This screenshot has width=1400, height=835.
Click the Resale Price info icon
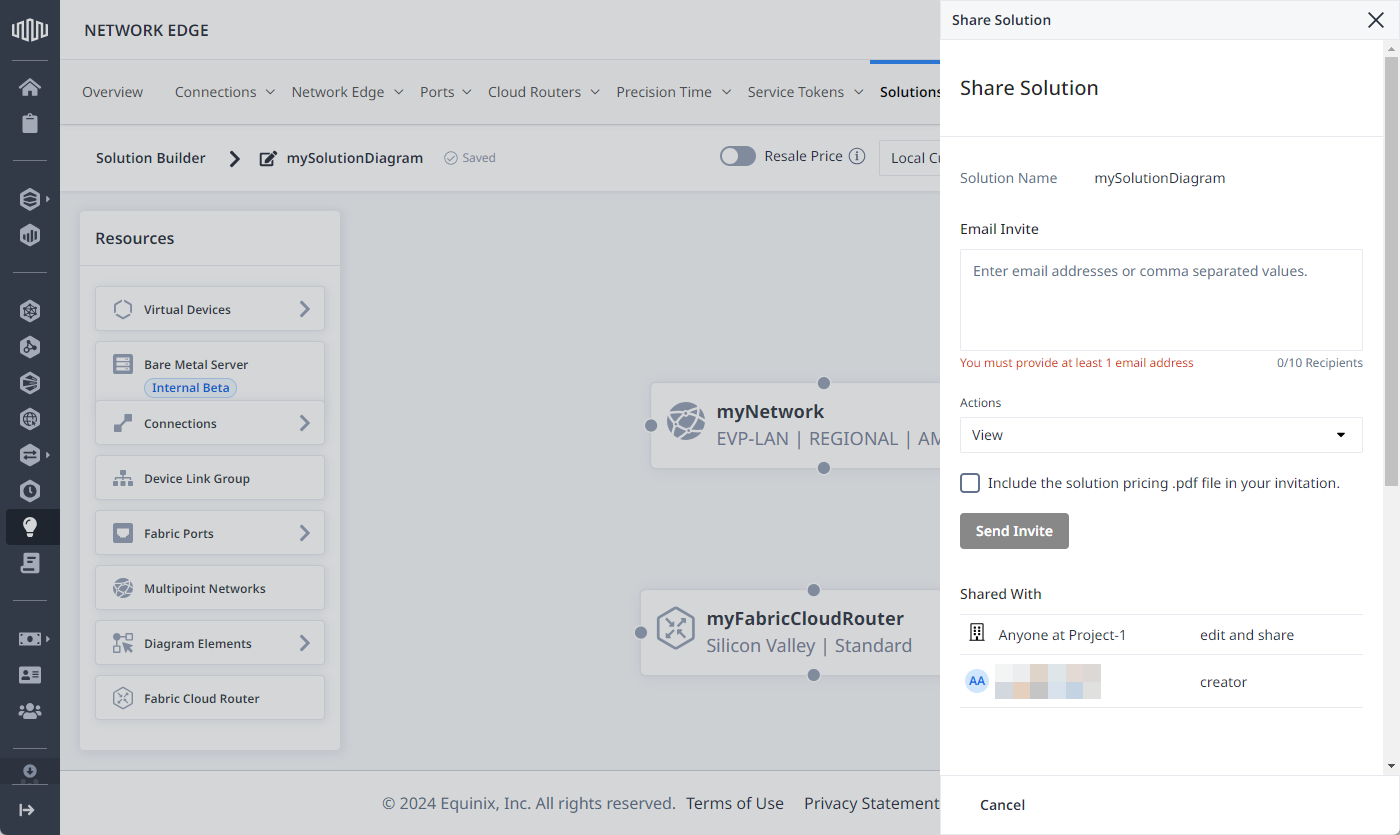(857, 156)
